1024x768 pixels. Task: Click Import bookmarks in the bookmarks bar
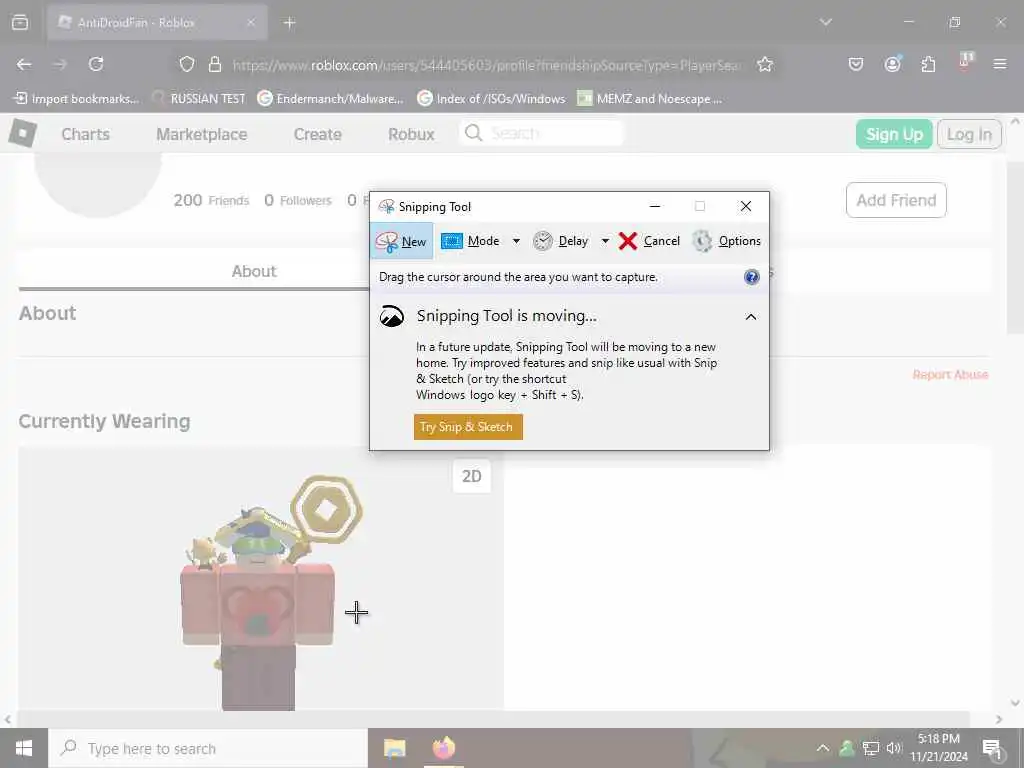[x=76, y=99]
